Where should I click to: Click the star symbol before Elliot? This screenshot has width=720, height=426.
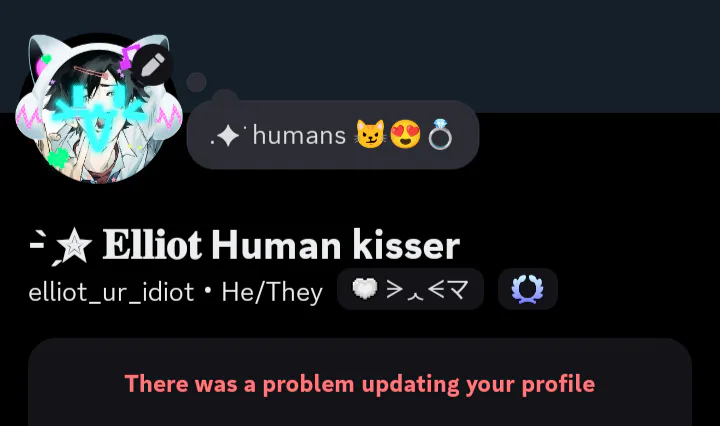pyautogui.click(x=74, y=247)
